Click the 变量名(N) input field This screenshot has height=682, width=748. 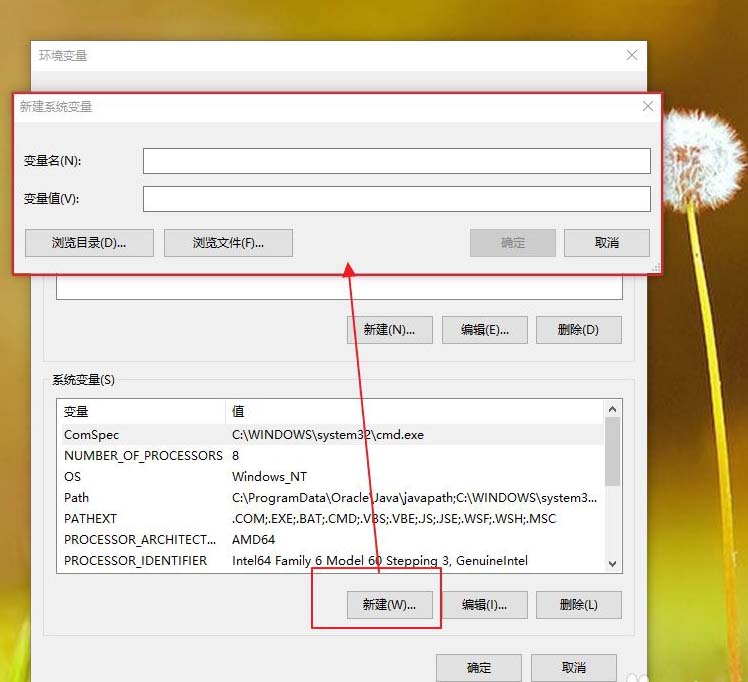[396, 161]
